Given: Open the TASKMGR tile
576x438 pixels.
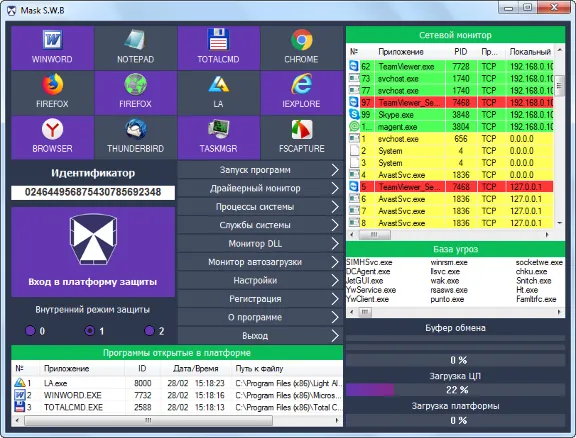Looking at the screenshot, I should pos(219,137).
